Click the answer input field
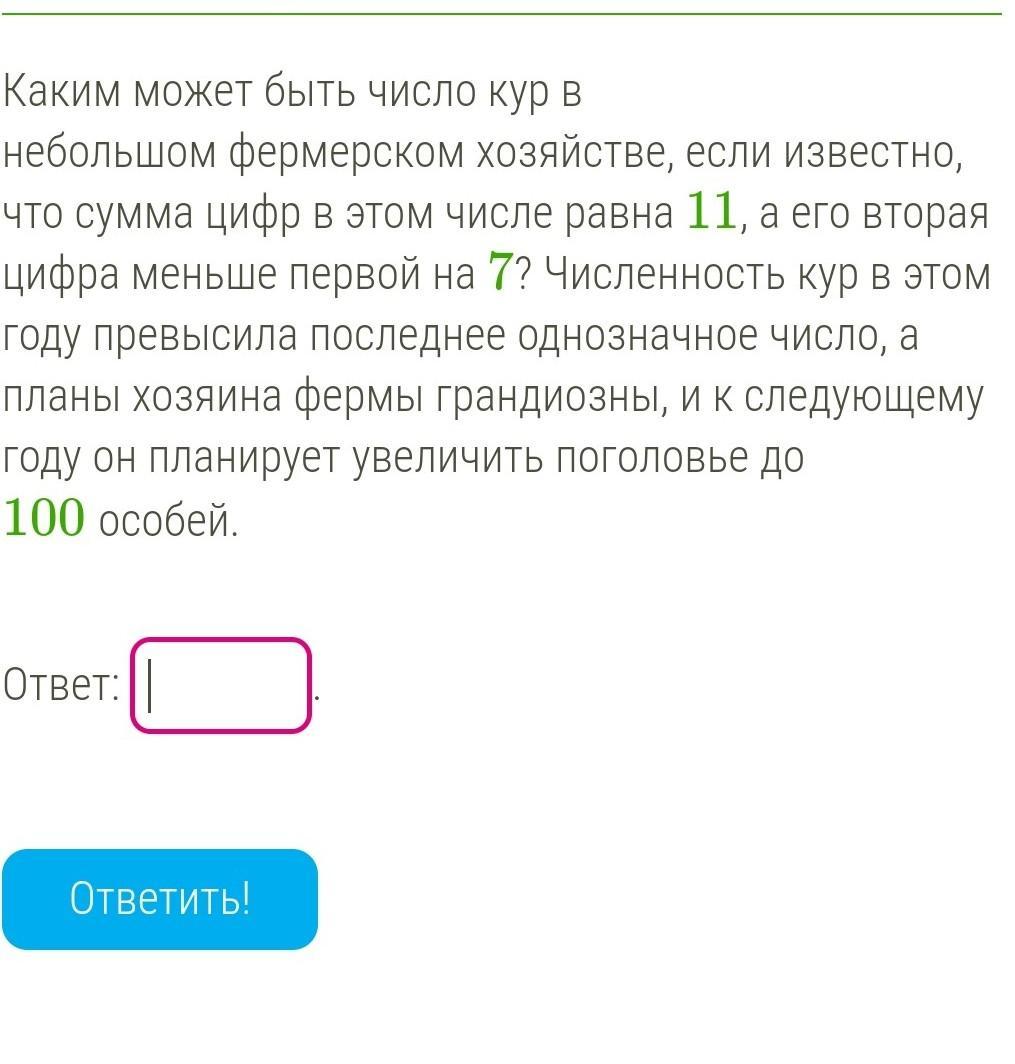 [x=221, y=686]
